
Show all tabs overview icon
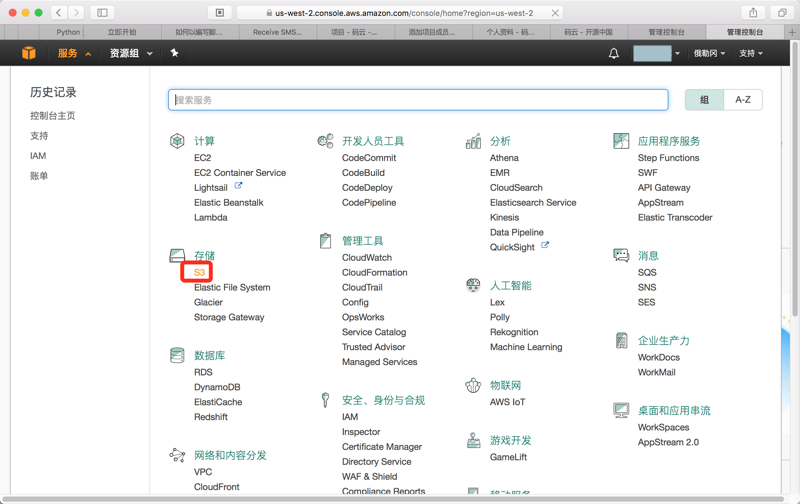pyautogui.click(x=782, y=12)
